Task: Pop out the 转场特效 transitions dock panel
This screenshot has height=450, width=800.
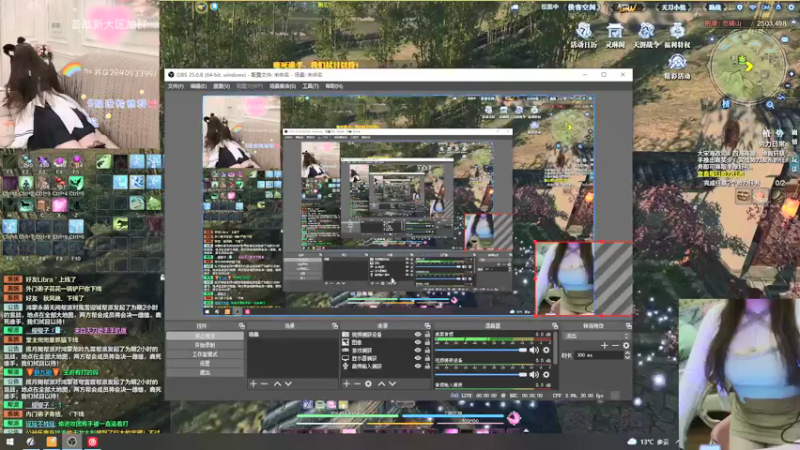Action: point(628,326)
